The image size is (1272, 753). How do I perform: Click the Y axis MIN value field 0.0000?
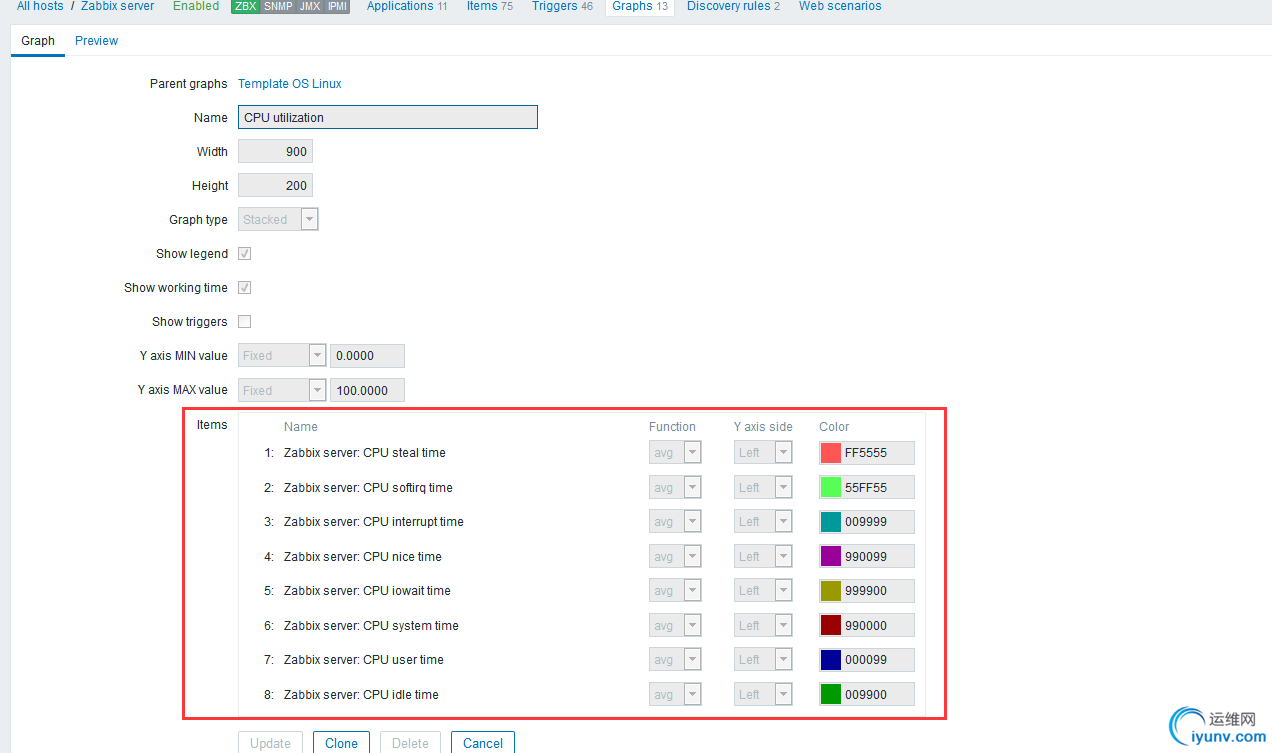[367, 356]
